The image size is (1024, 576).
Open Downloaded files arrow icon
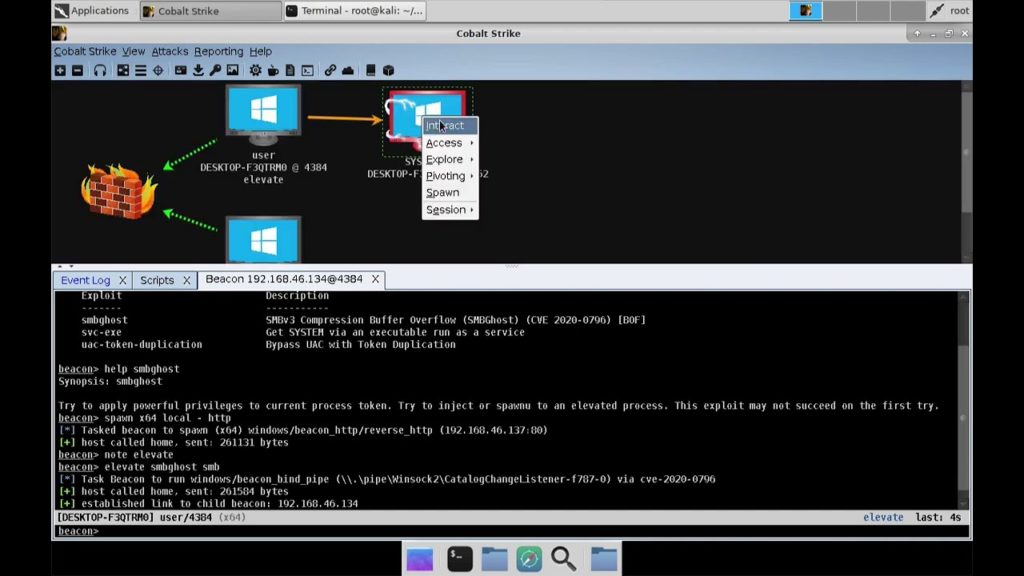coord(198,71)
